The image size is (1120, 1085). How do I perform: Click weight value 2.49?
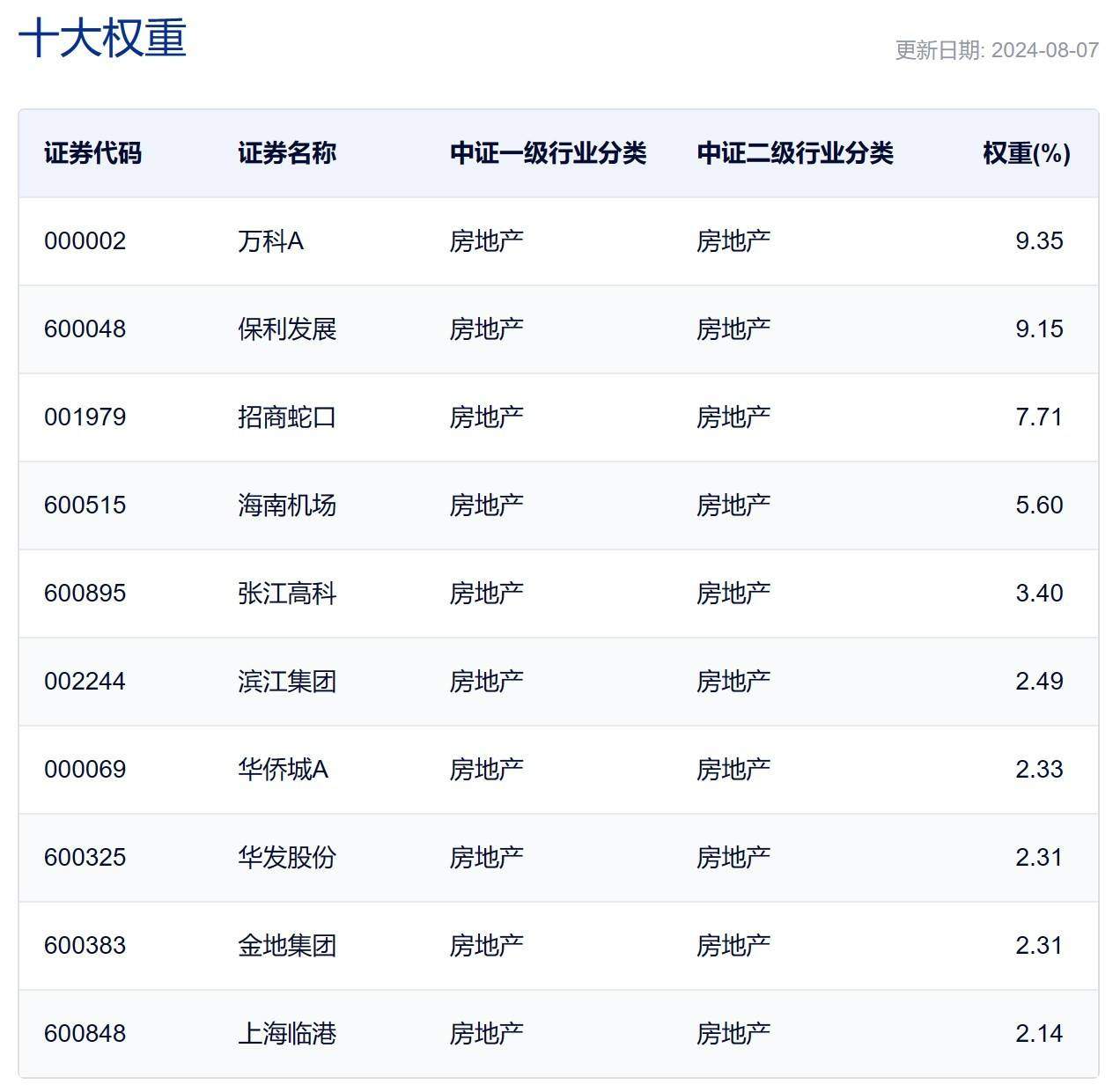point(1039,682)
